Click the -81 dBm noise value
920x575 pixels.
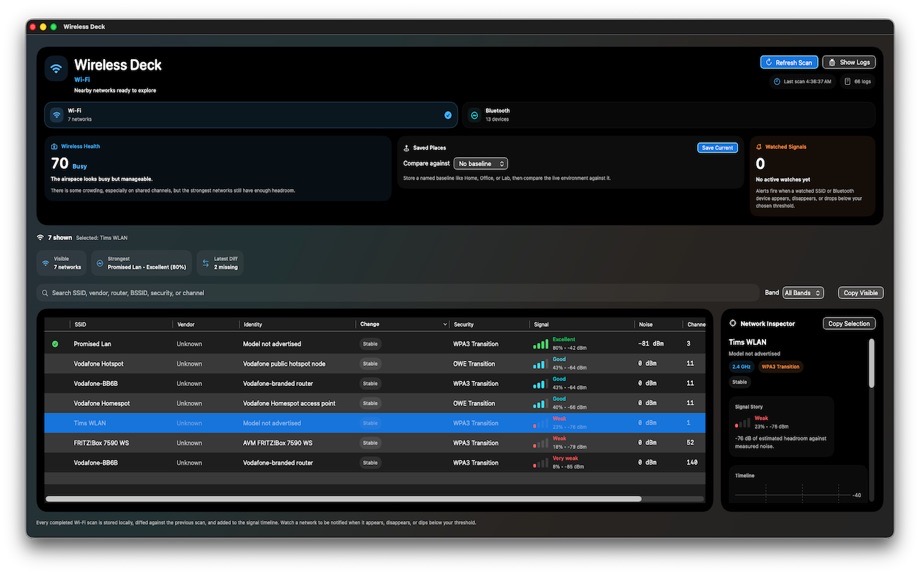651,344
